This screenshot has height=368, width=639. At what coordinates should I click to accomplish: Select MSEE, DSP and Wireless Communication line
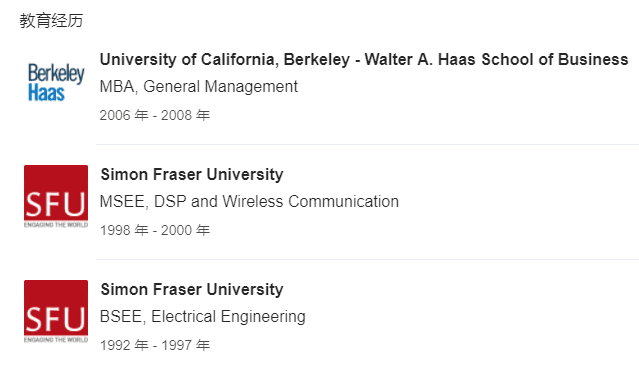[249, 202]
